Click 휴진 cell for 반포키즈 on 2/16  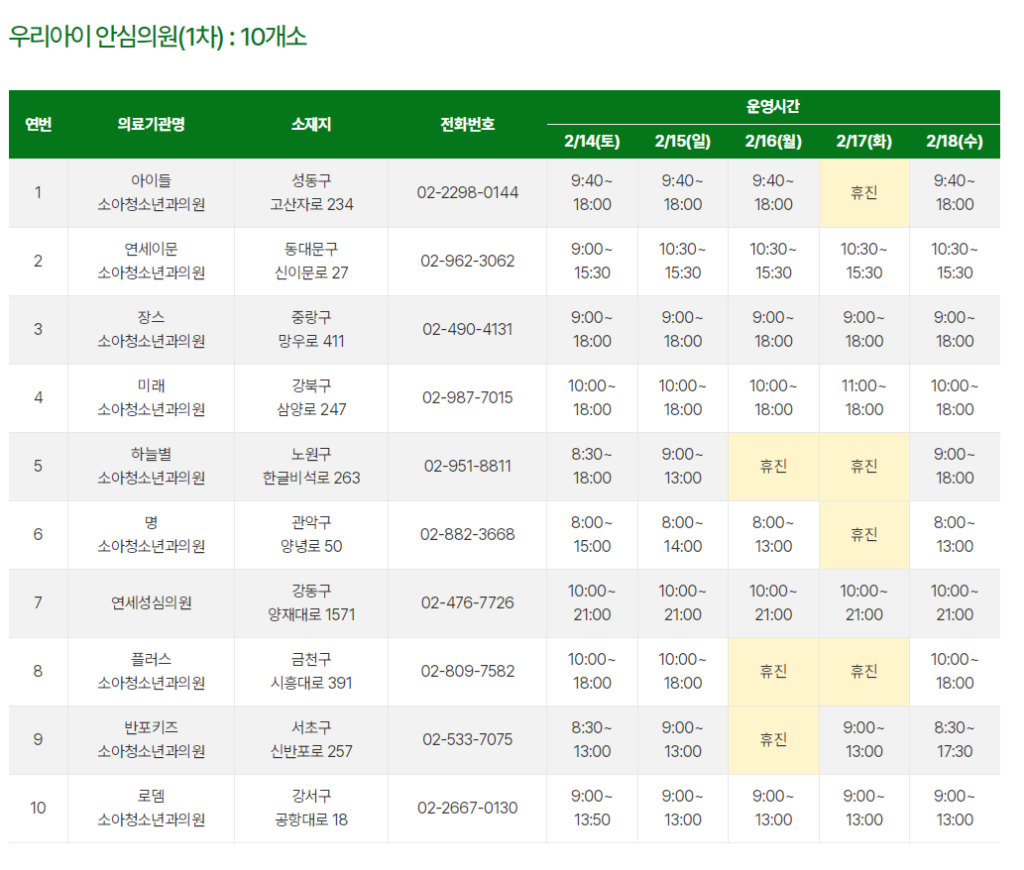click(x=773, y=740)
